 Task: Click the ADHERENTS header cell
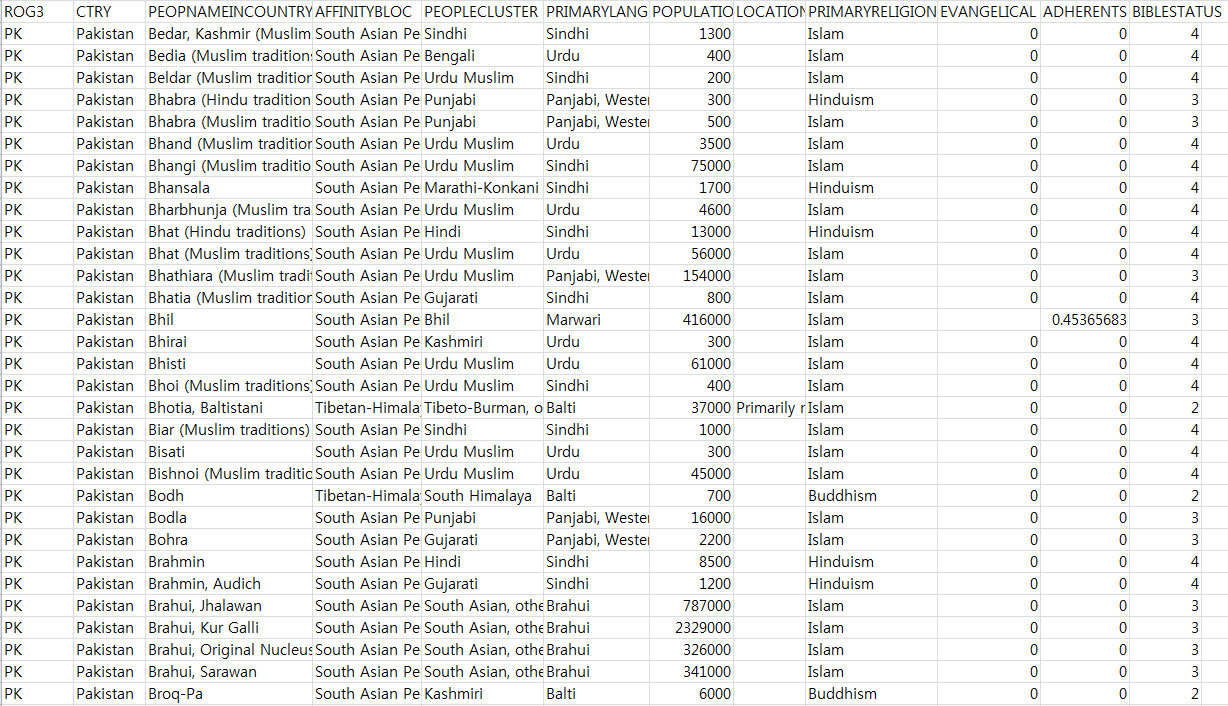pos(1085,12)
